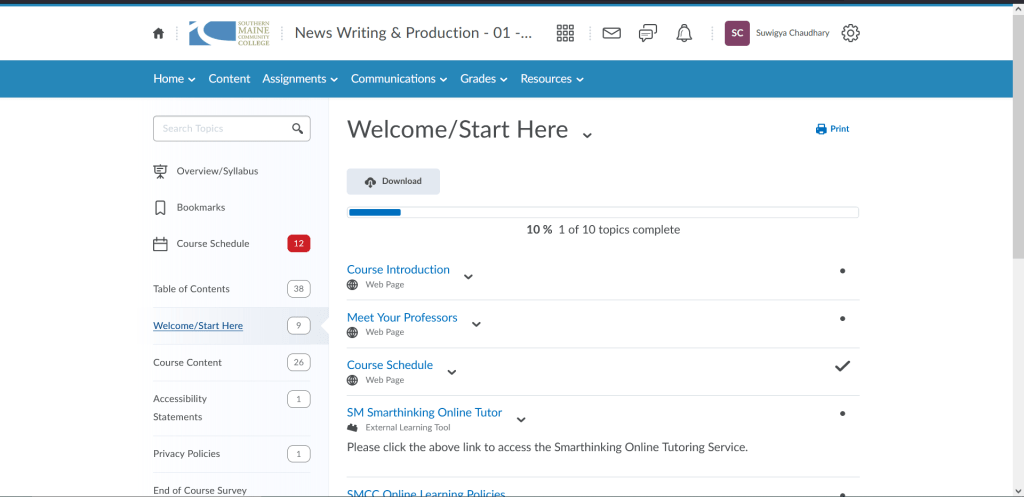Open the Meet Your Professors link
Screen dimensions: 1024x497
click(402, 318)
